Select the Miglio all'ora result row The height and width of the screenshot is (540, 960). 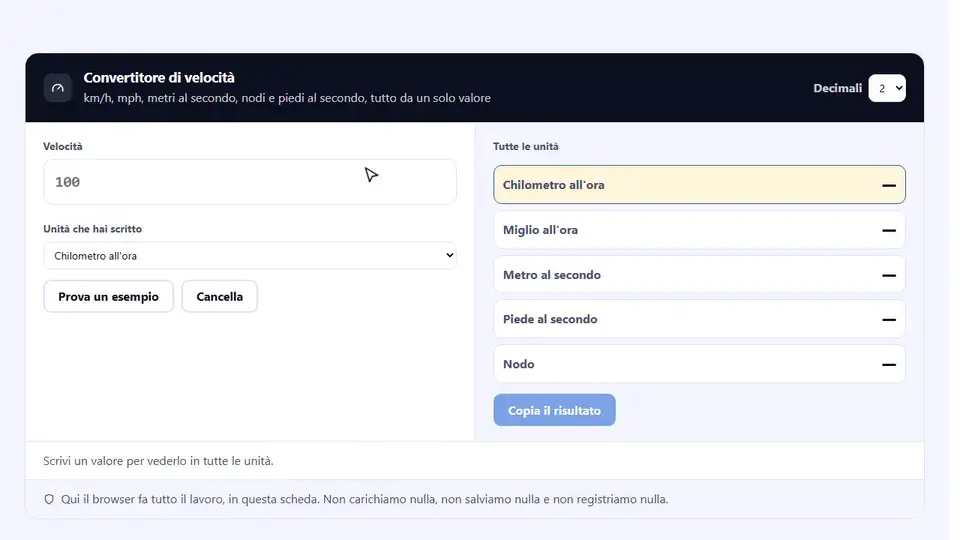(699, 230)
